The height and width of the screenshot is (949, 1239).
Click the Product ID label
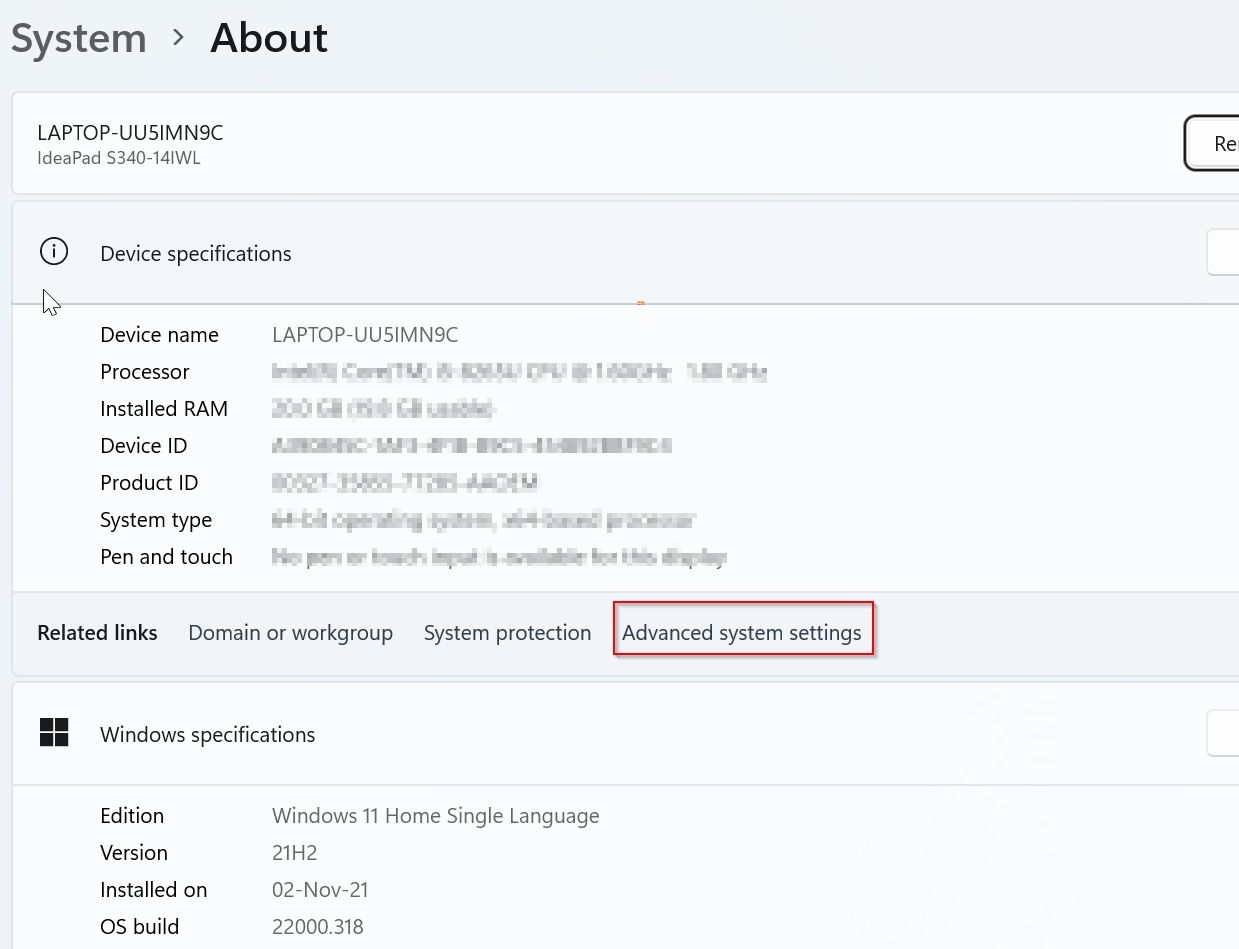[x=149, y=483]
